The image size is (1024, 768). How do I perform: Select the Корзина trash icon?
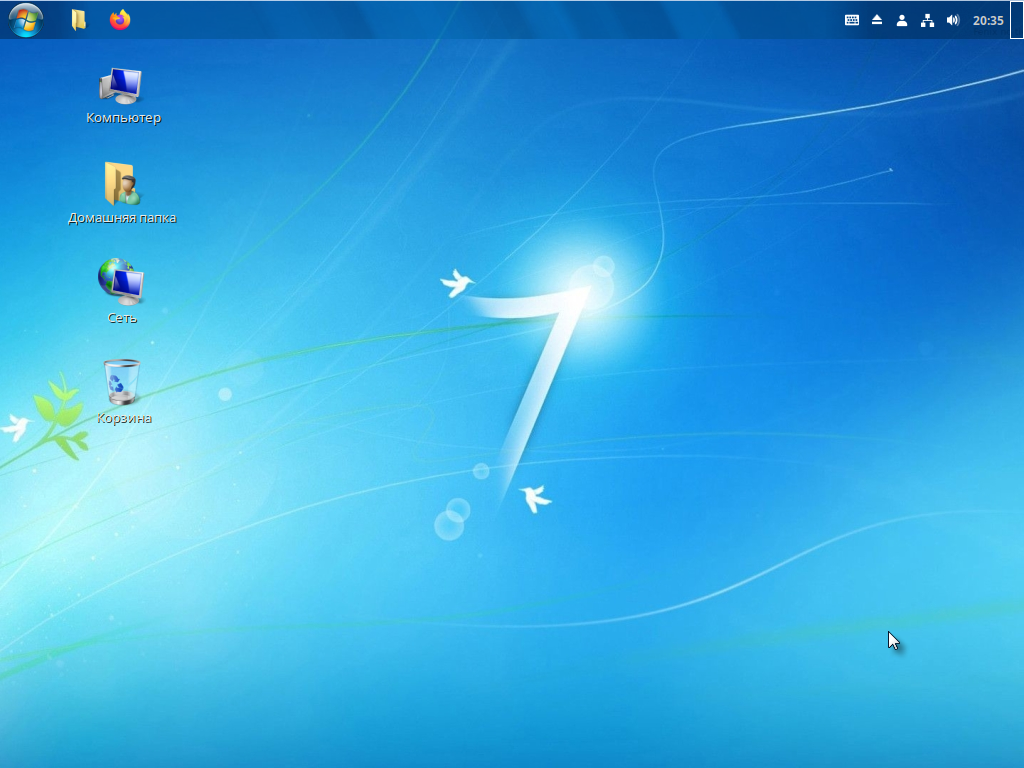(x=121, y=381)
